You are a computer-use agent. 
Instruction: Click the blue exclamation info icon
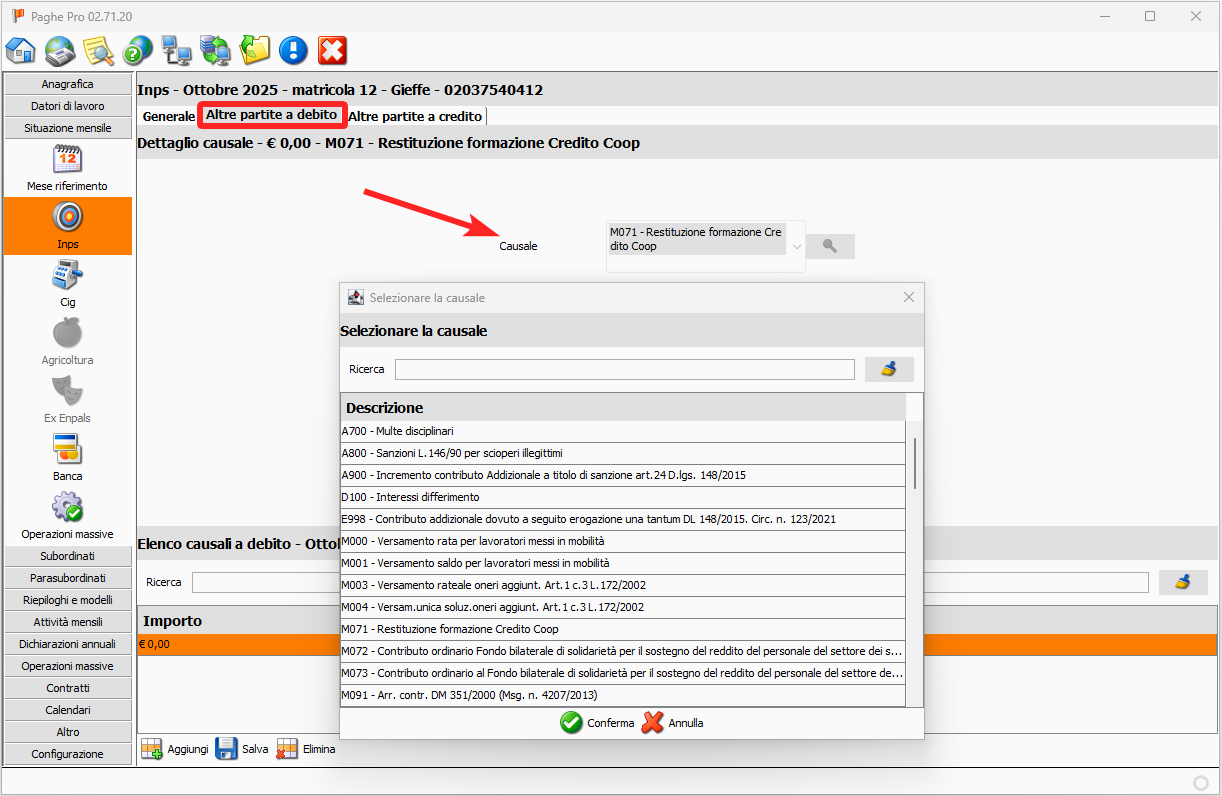[293, 49]
